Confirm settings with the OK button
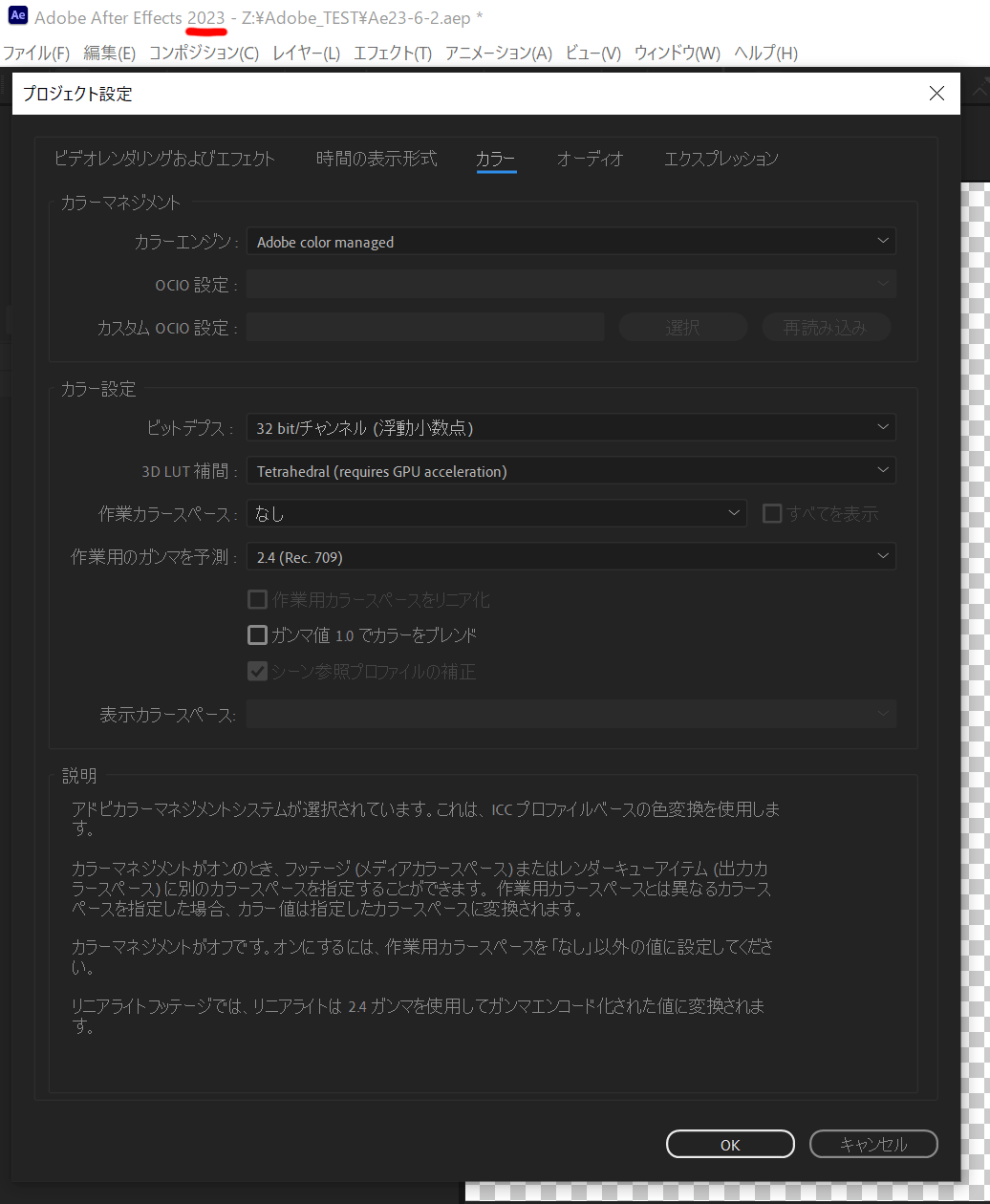This screenshot has height=1204, width=990. point(730,1144)
